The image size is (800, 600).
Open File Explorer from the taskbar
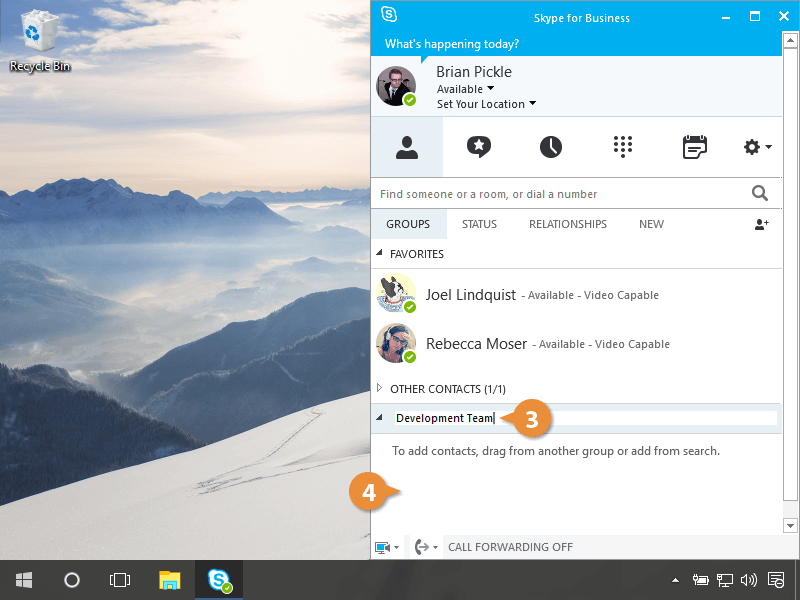170,580
